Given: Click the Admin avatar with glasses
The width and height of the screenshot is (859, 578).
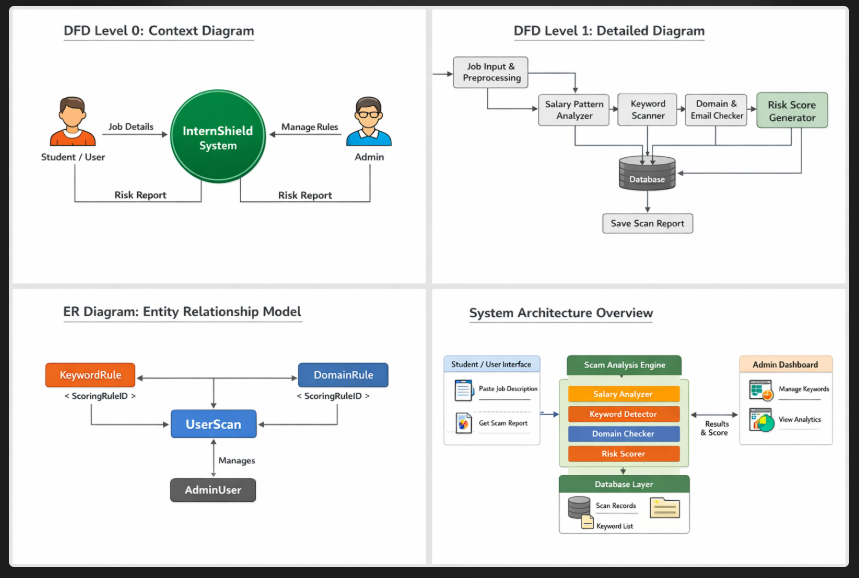Looking at the screenshot, I should coord(369,122).
